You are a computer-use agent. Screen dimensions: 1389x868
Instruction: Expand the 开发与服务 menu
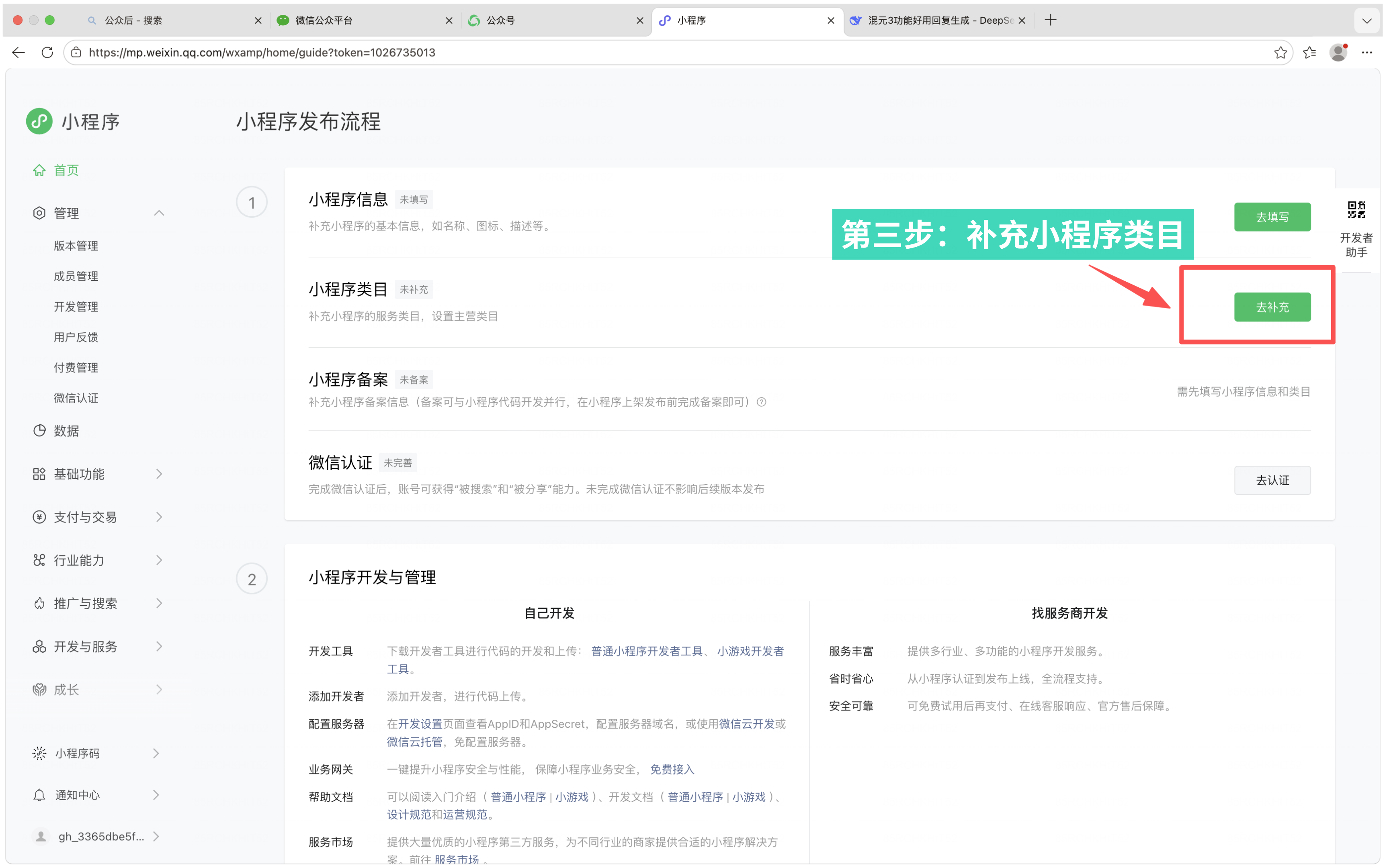pyautogui.click(x=159, y=647)
